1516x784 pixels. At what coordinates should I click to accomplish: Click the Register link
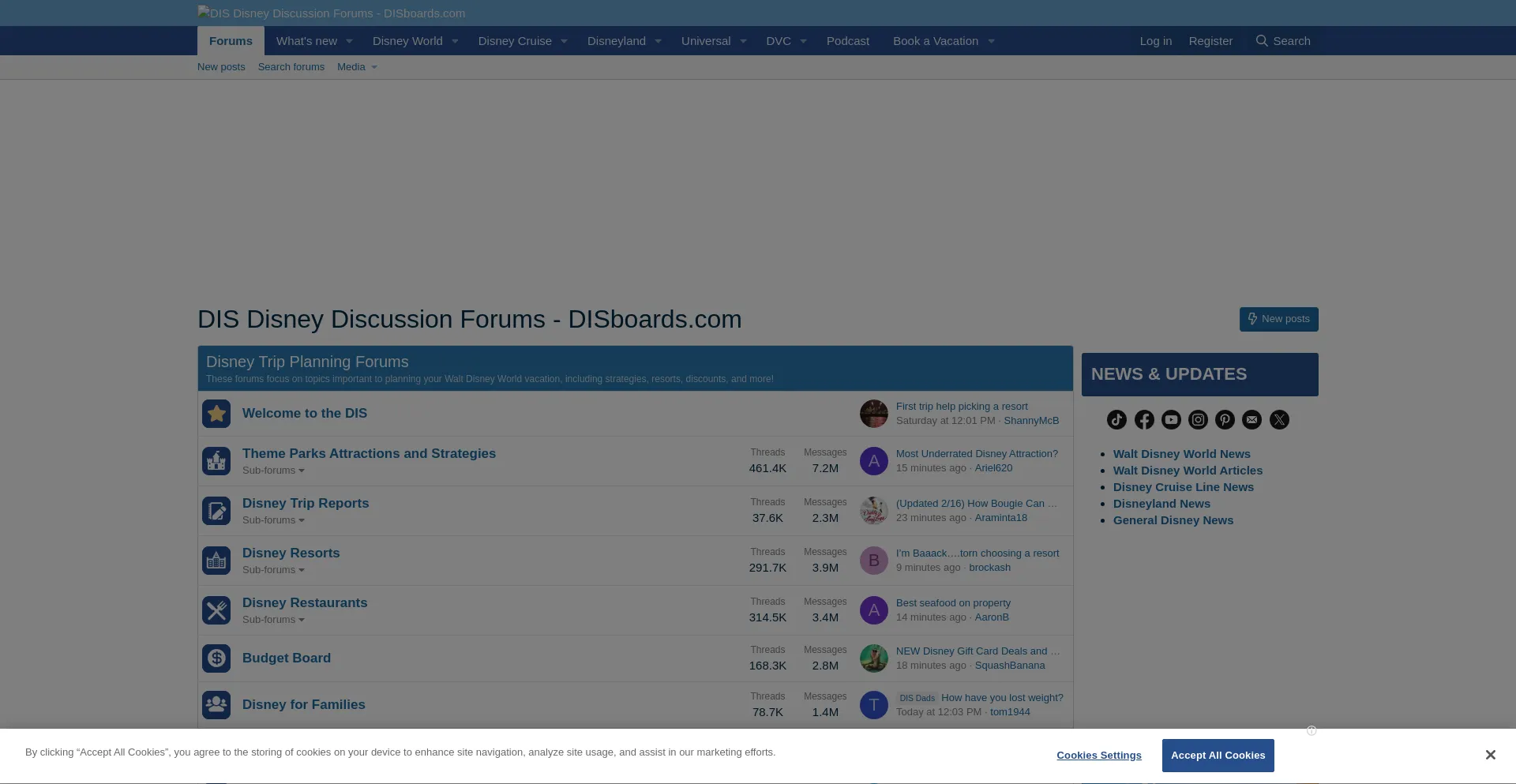pyautogui.click(x=1210, y=41)
